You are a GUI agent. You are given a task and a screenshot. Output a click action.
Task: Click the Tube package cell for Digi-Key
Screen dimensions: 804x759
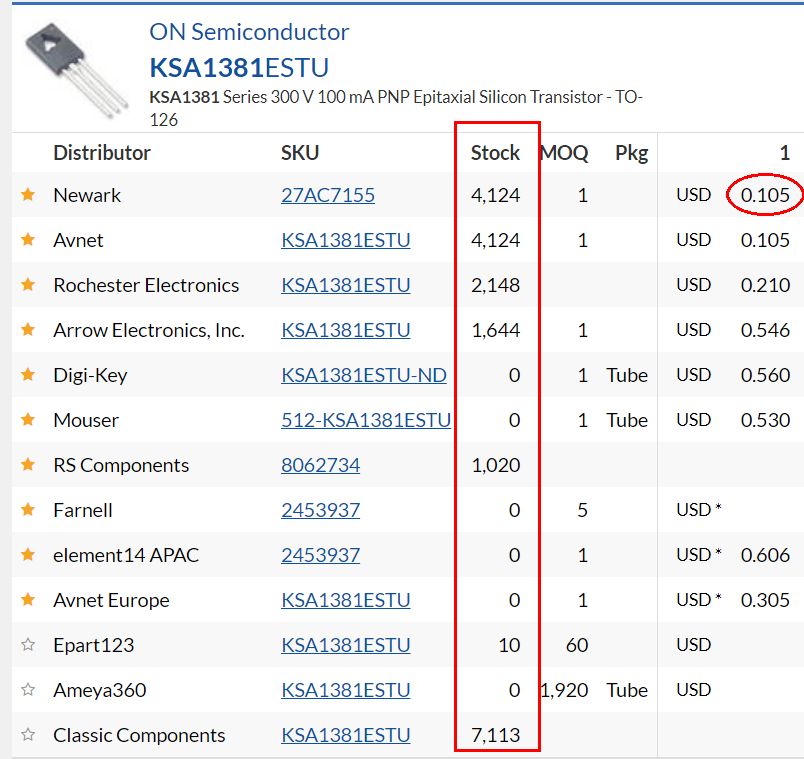627,375
